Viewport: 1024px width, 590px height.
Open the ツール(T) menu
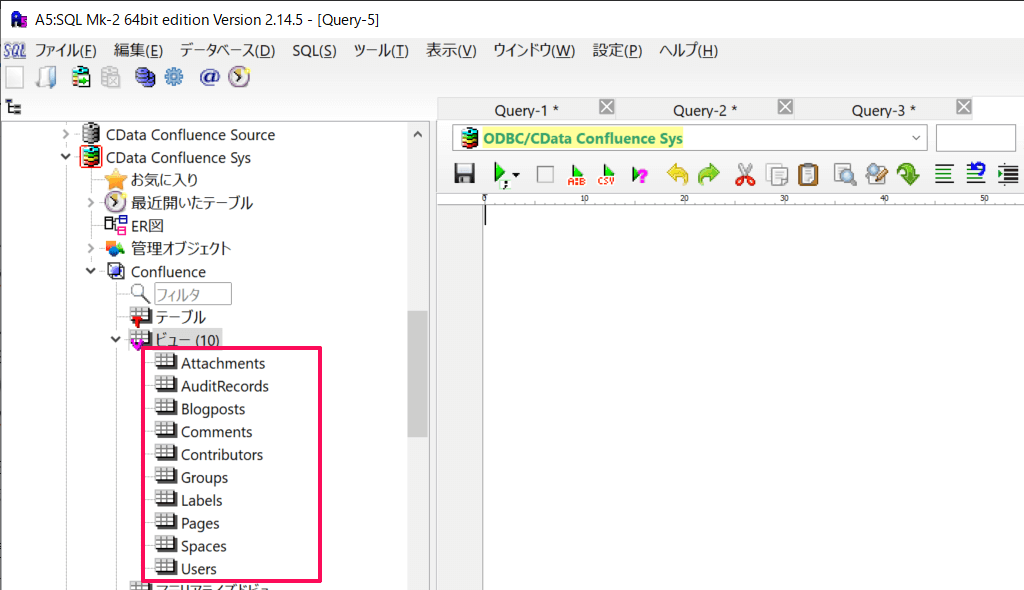coord(381,50)
